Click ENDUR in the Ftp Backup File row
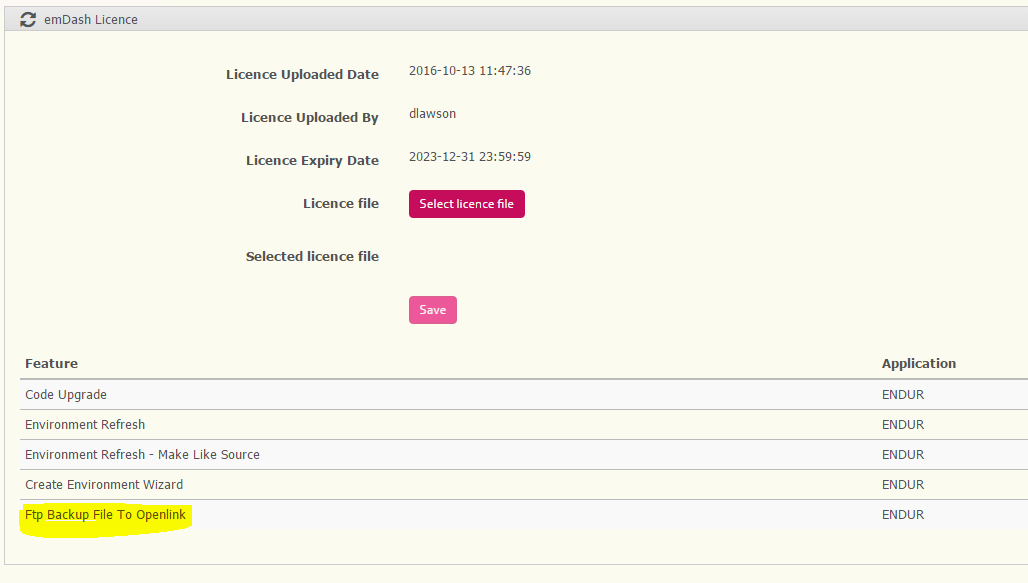 click(x=903, y=515)
